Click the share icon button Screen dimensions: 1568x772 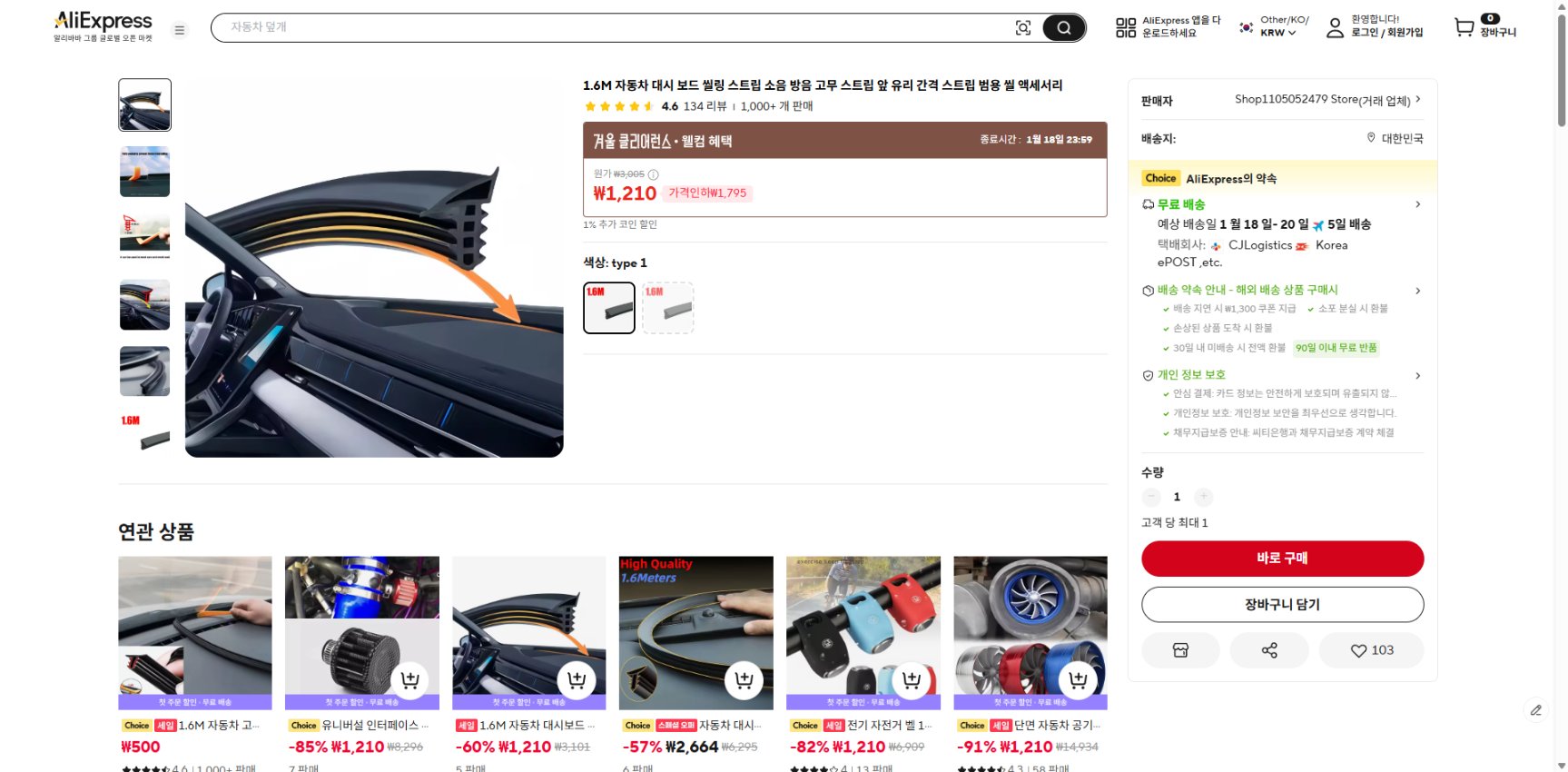1269,650
